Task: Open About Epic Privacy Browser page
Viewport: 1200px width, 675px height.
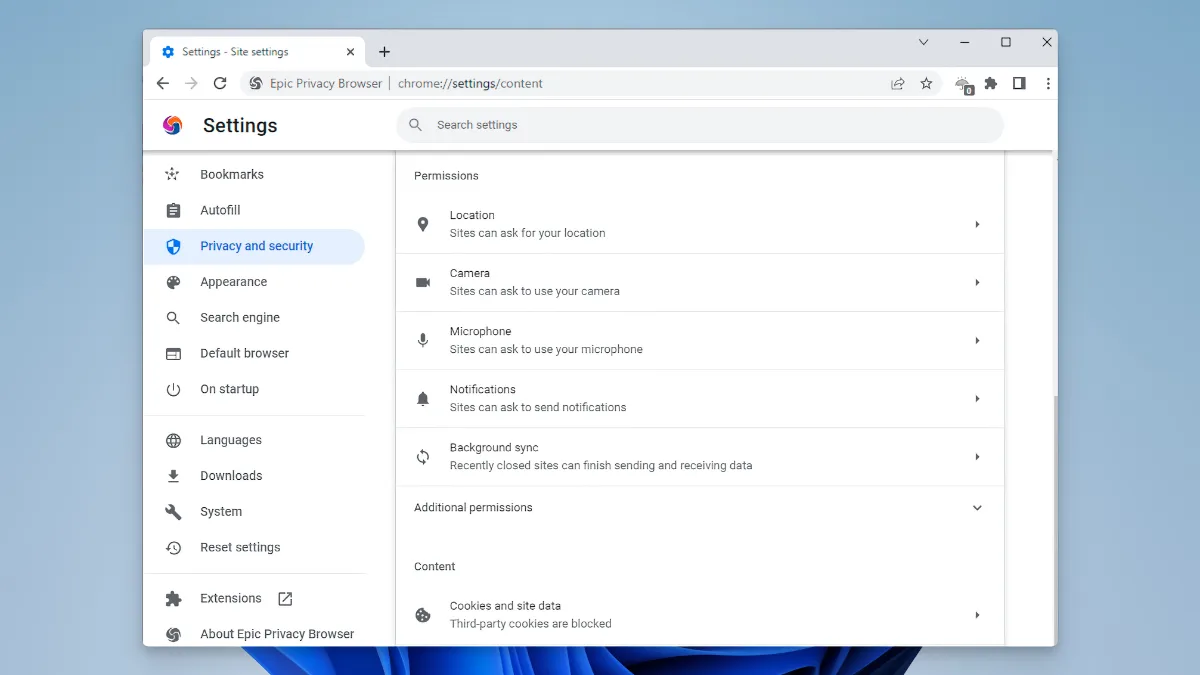Action: point(276,634)
